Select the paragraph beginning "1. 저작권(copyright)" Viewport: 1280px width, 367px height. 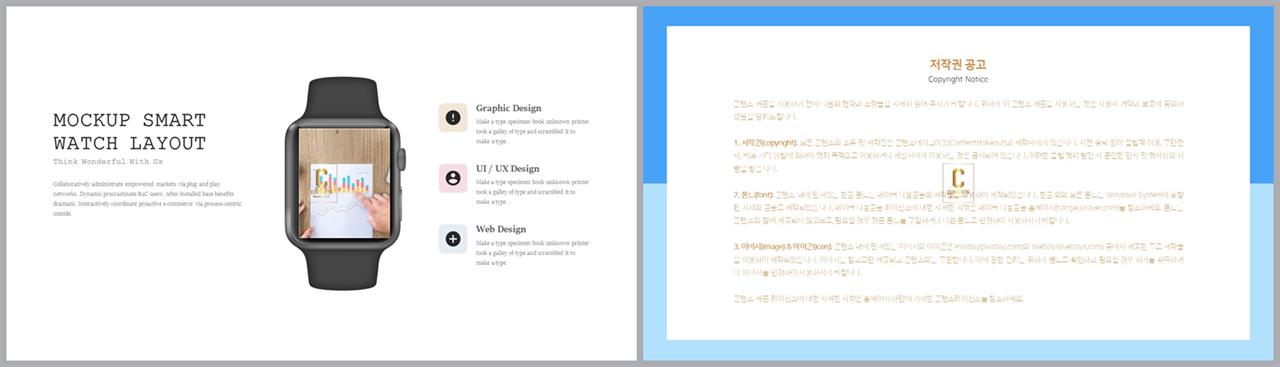tap(957, 156)
